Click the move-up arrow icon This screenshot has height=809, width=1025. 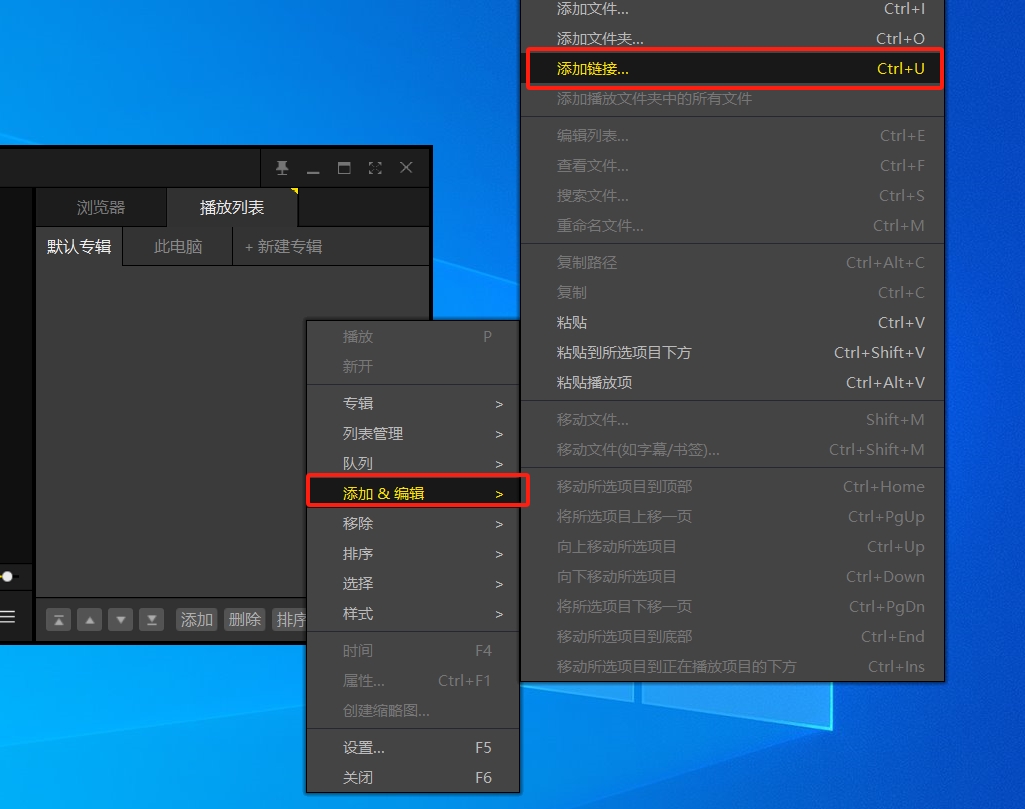coord(89,619)
